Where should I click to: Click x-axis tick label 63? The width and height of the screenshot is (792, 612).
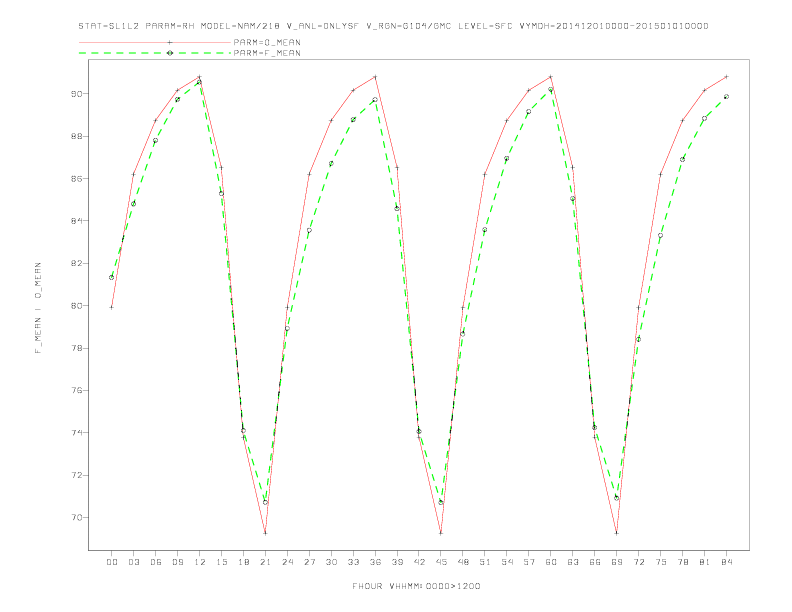(x=573, y=562)
